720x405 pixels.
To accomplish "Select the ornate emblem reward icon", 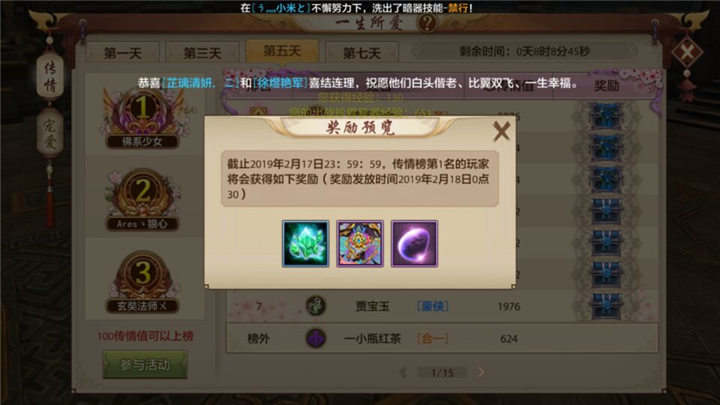I will pos(360,244).
